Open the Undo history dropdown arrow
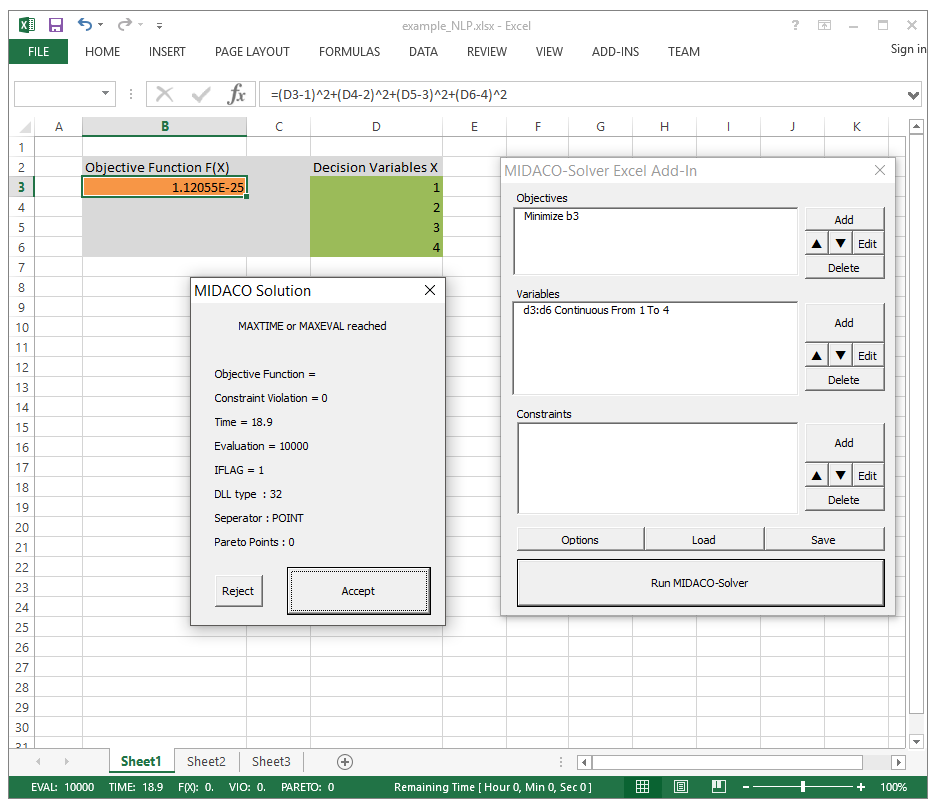The height and width of the screenshot is (810, 936). (x=100, y=25)
